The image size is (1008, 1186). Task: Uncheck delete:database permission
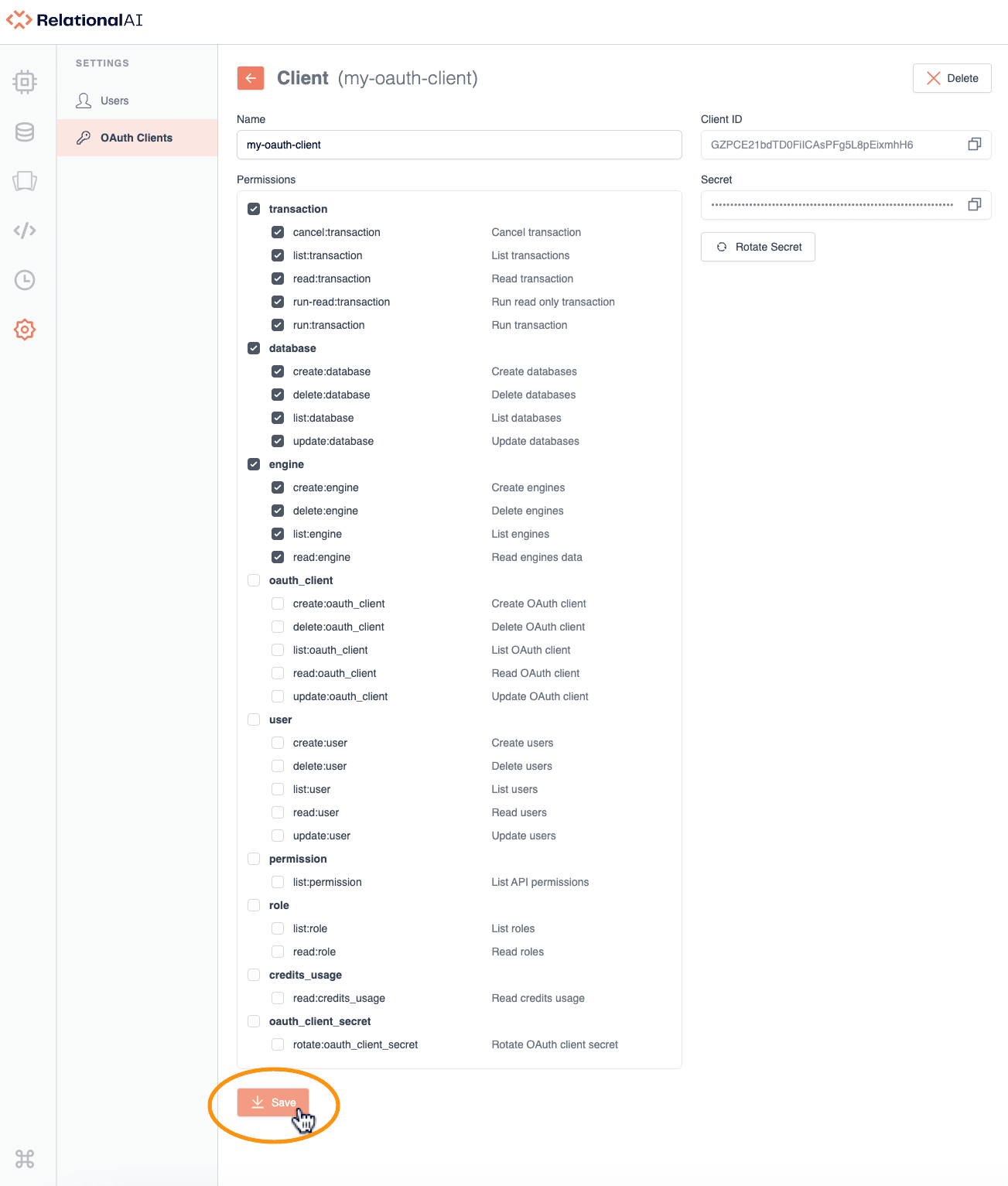278,395
